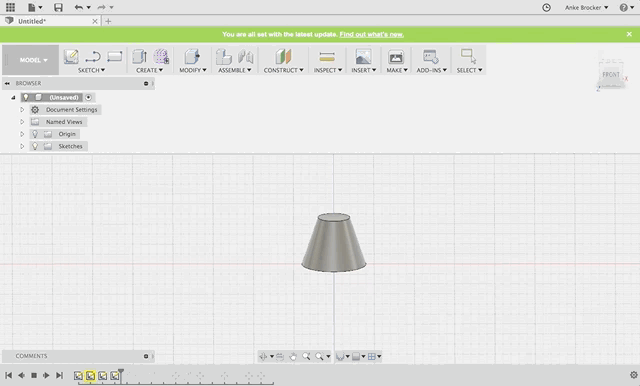The height and width of the screenshot is (386, 640).
Task: Open the CONSTRUCT menu
Action: click(284, 70)
